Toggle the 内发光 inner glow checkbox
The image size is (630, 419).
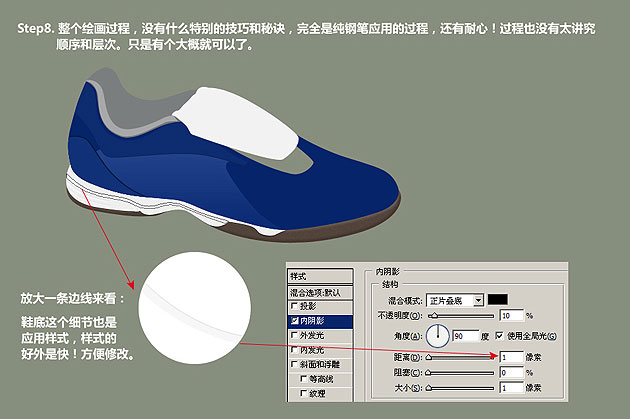click(x=294, y=351)
